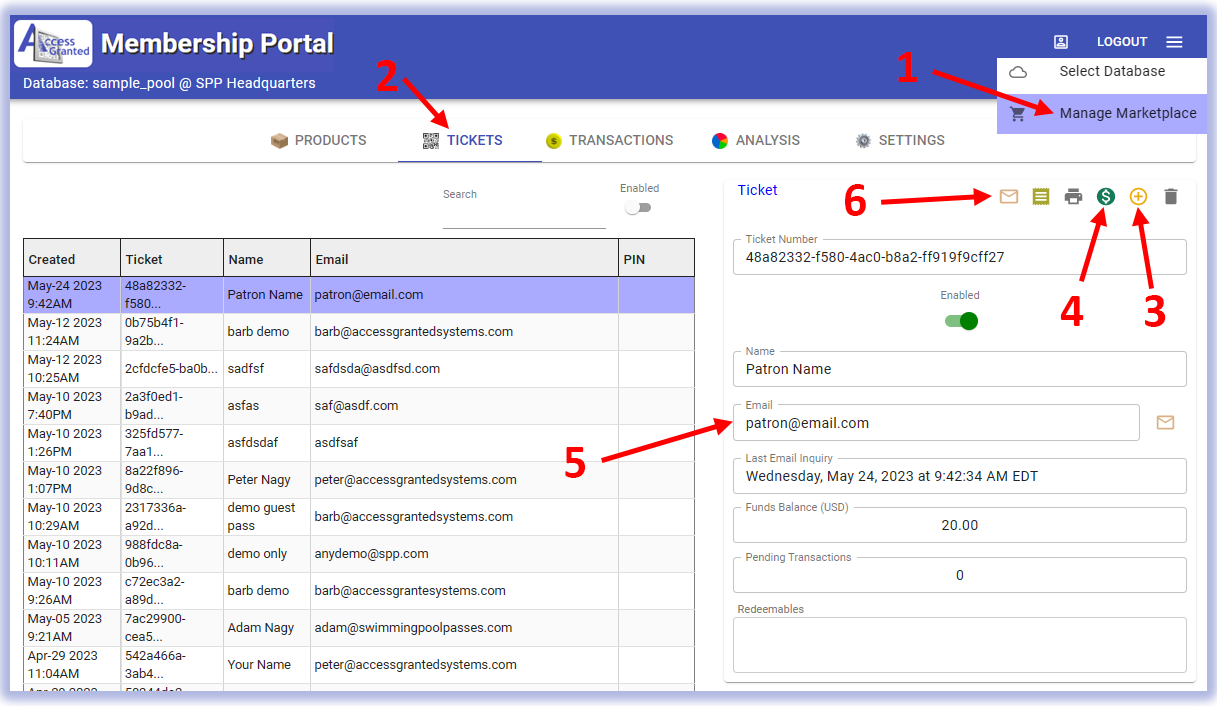Disable the ticket's green Enabled switch
Viewport: 1217px width, 706px height.
coord(961,321)
